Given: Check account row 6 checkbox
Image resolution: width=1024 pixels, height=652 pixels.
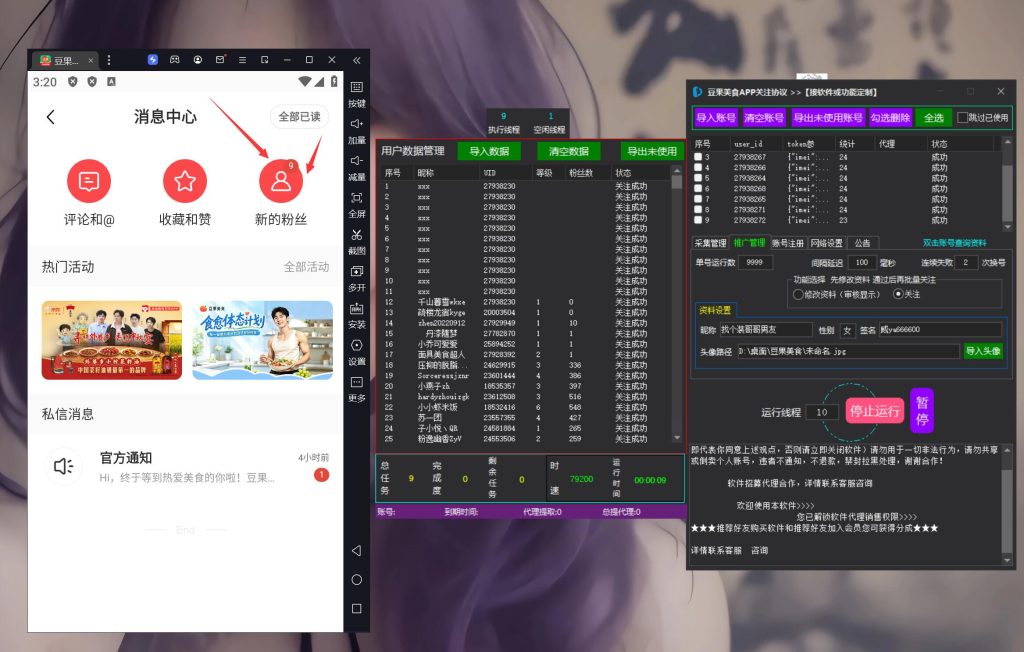Looking at the screenshot, I should [698, 188].
